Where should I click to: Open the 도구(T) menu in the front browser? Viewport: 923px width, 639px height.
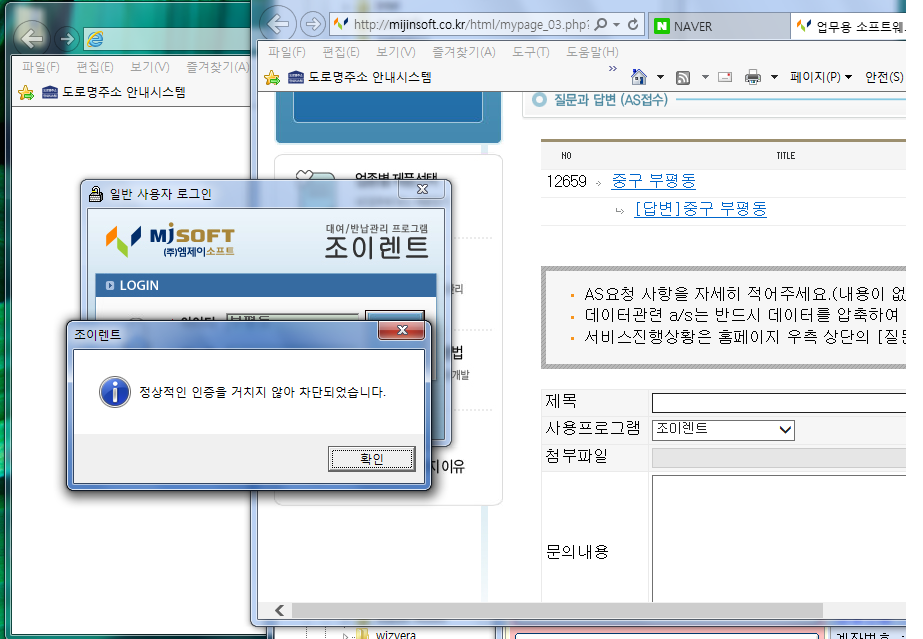point(530,52)
